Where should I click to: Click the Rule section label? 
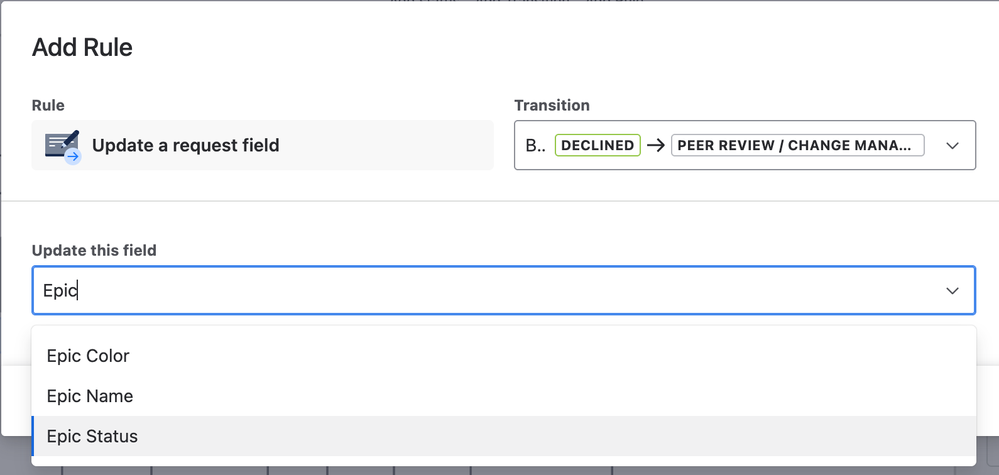coord(48,105)
